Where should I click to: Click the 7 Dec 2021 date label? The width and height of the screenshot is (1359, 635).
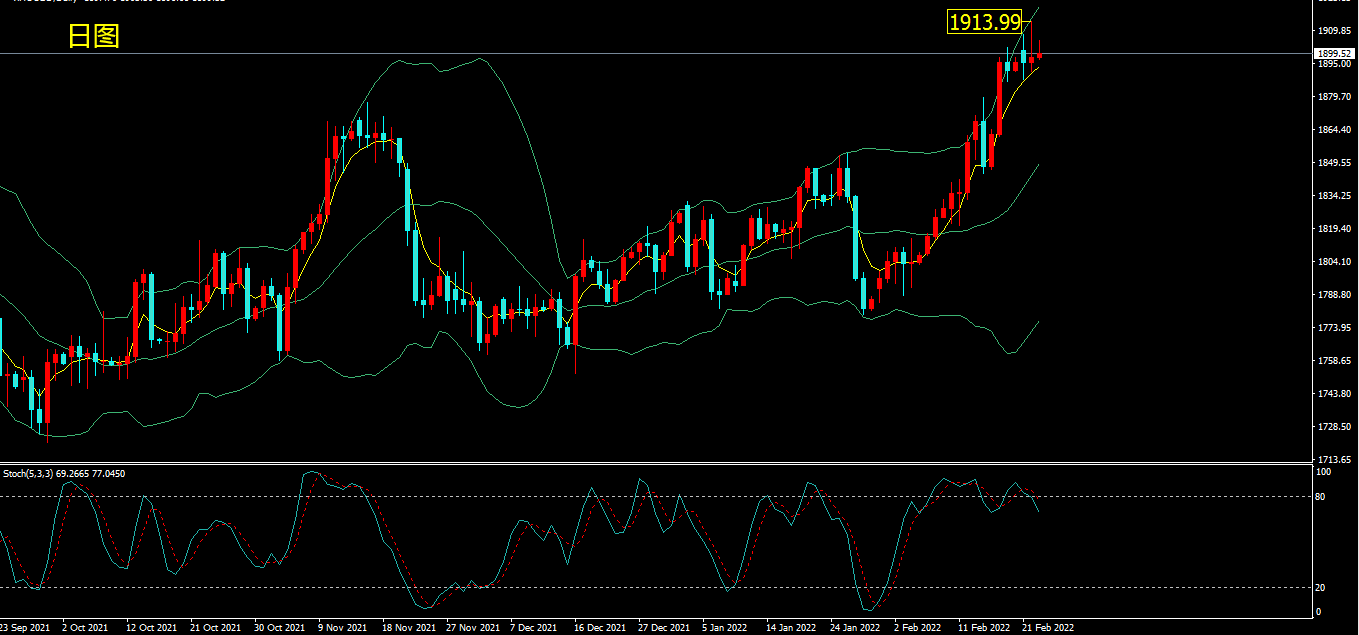tap(534, 628)
